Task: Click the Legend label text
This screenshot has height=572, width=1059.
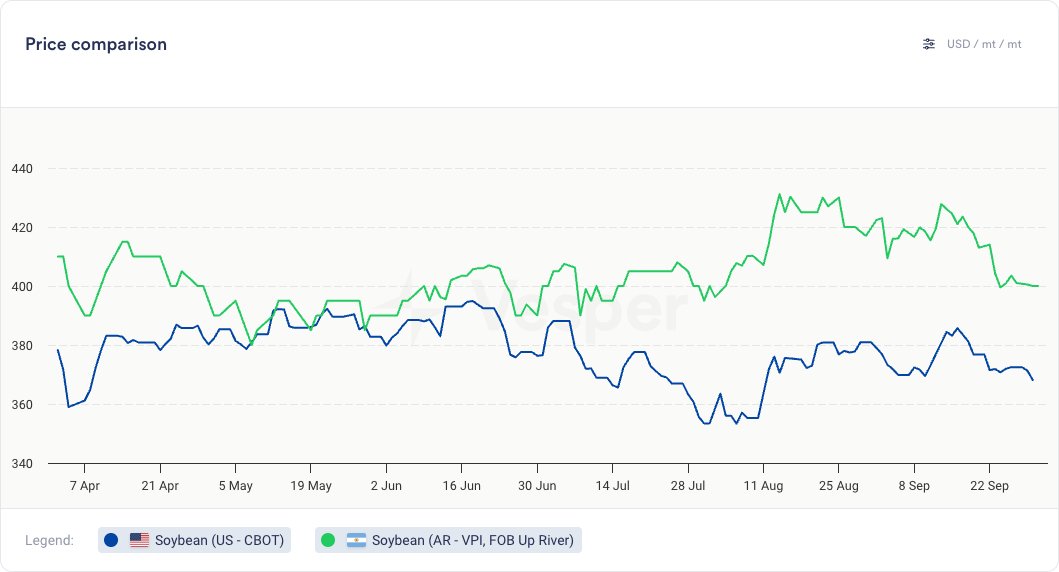Action: 49,540
